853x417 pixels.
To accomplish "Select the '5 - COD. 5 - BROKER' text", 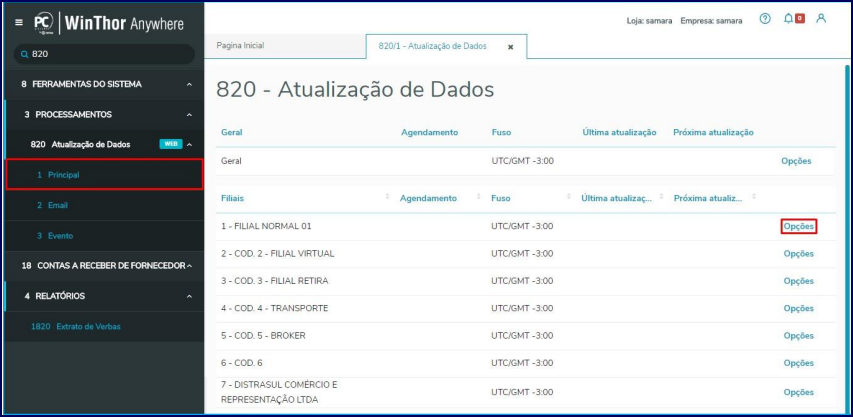I will [263, 335].
